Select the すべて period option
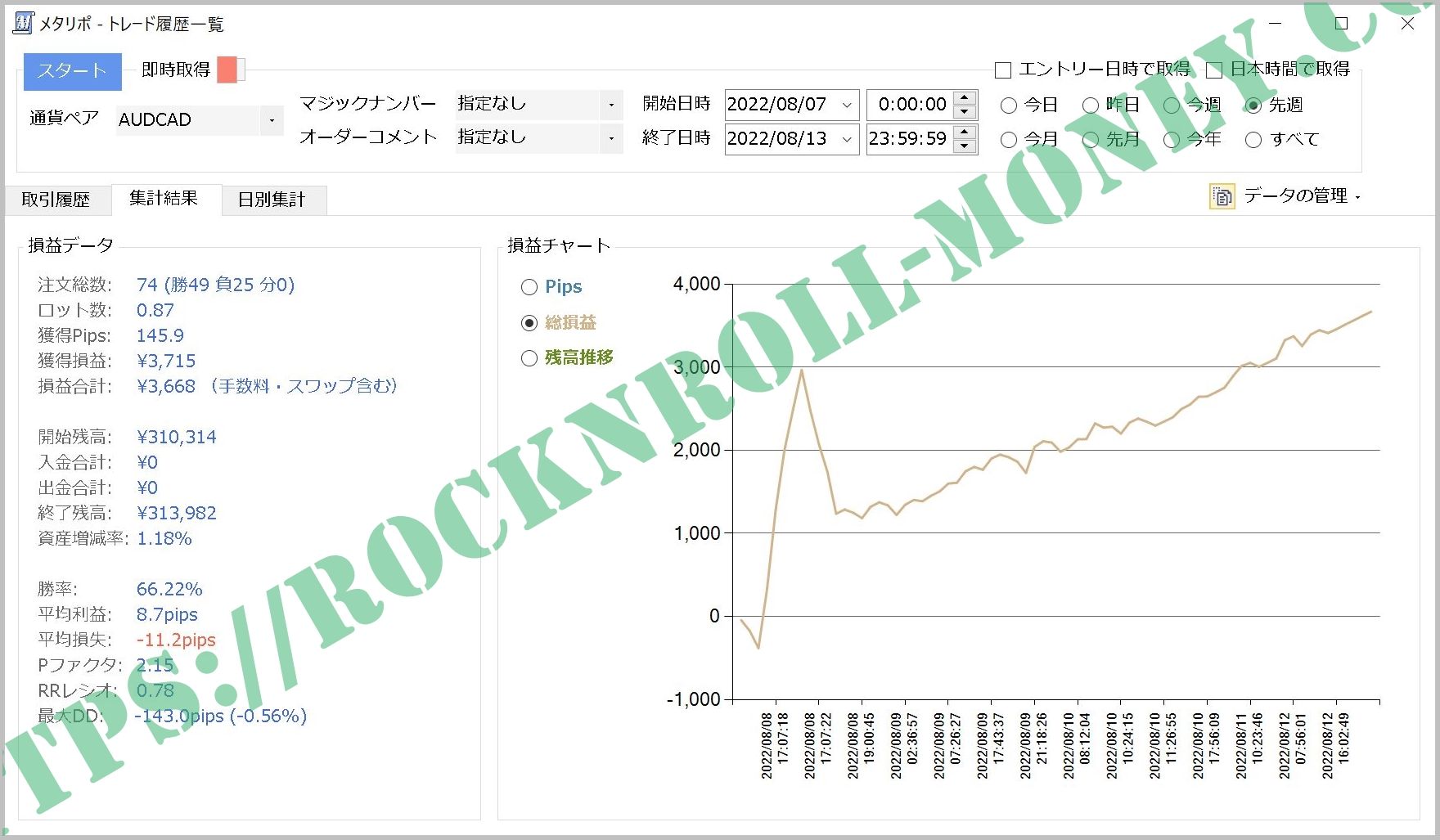1440x840 pixels. (x=1254, y=140)
